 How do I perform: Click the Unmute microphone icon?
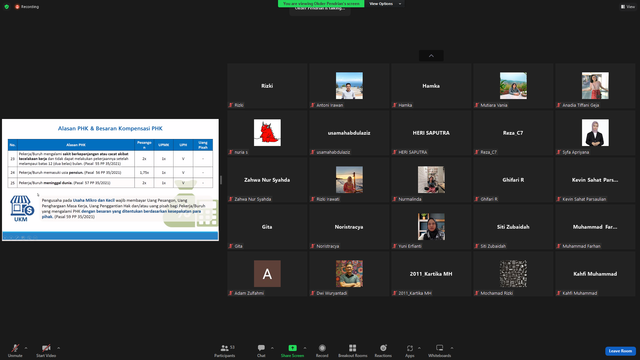tap(15, 348)
